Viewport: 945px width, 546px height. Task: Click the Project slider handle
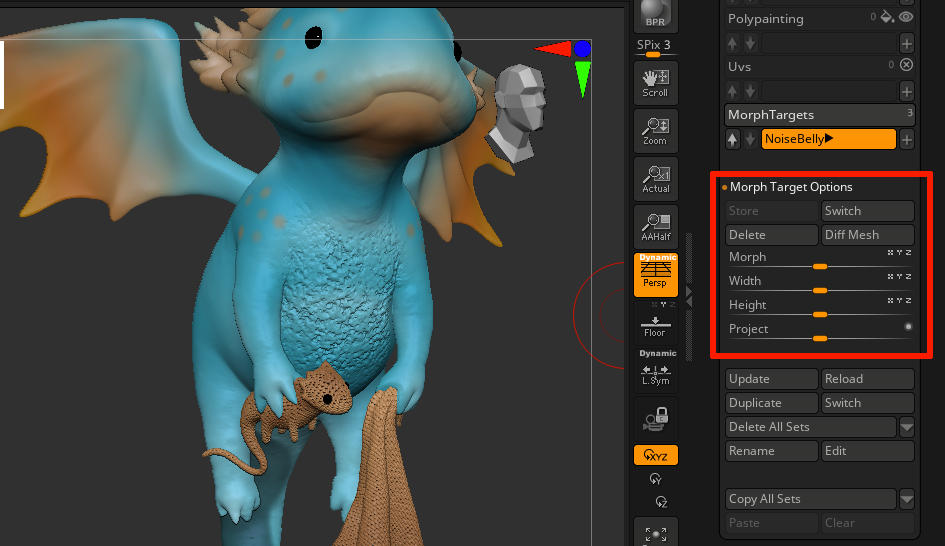tap(820, 339)
